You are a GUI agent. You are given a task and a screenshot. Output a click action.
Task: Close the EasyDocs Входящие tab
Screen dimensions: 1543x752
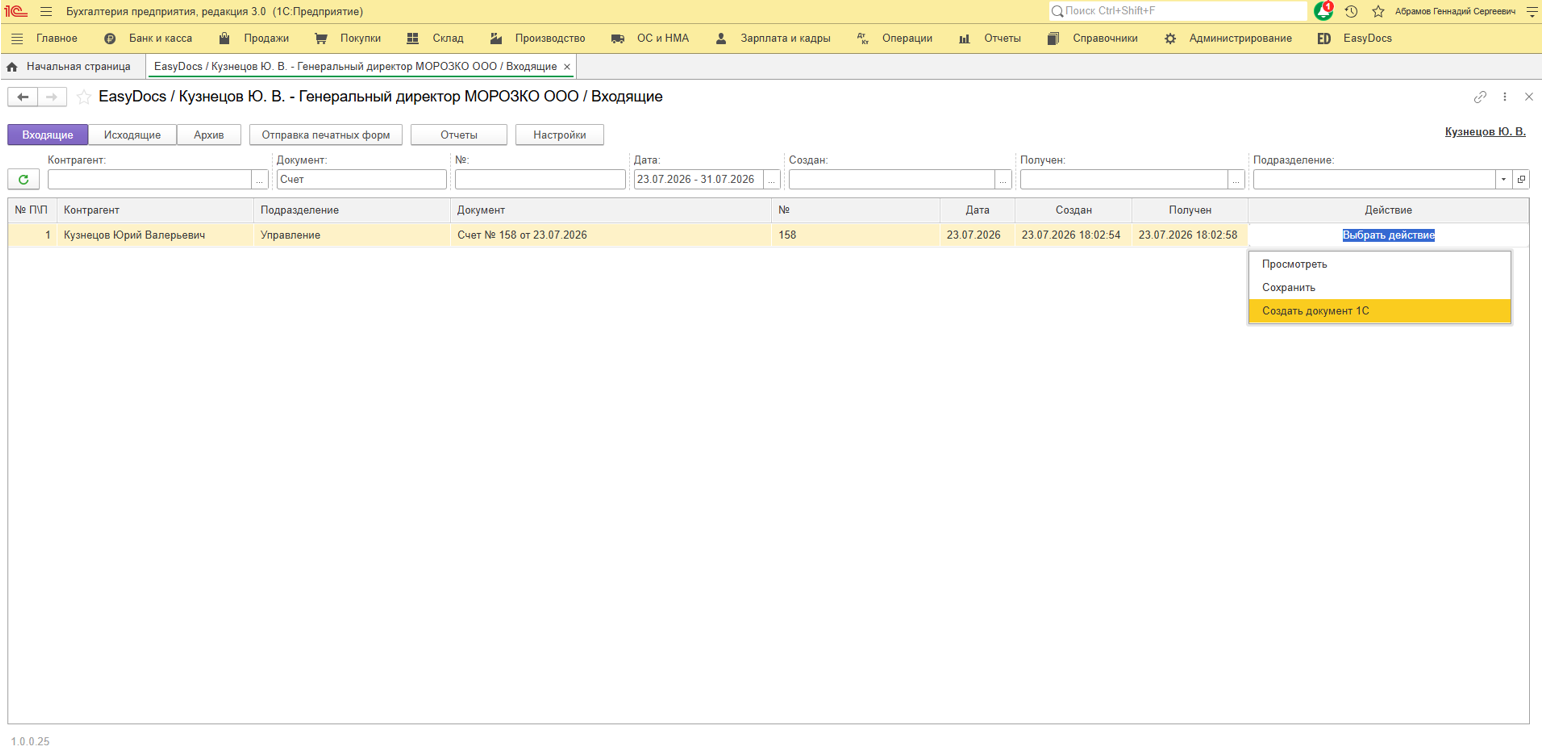[567, 67]
